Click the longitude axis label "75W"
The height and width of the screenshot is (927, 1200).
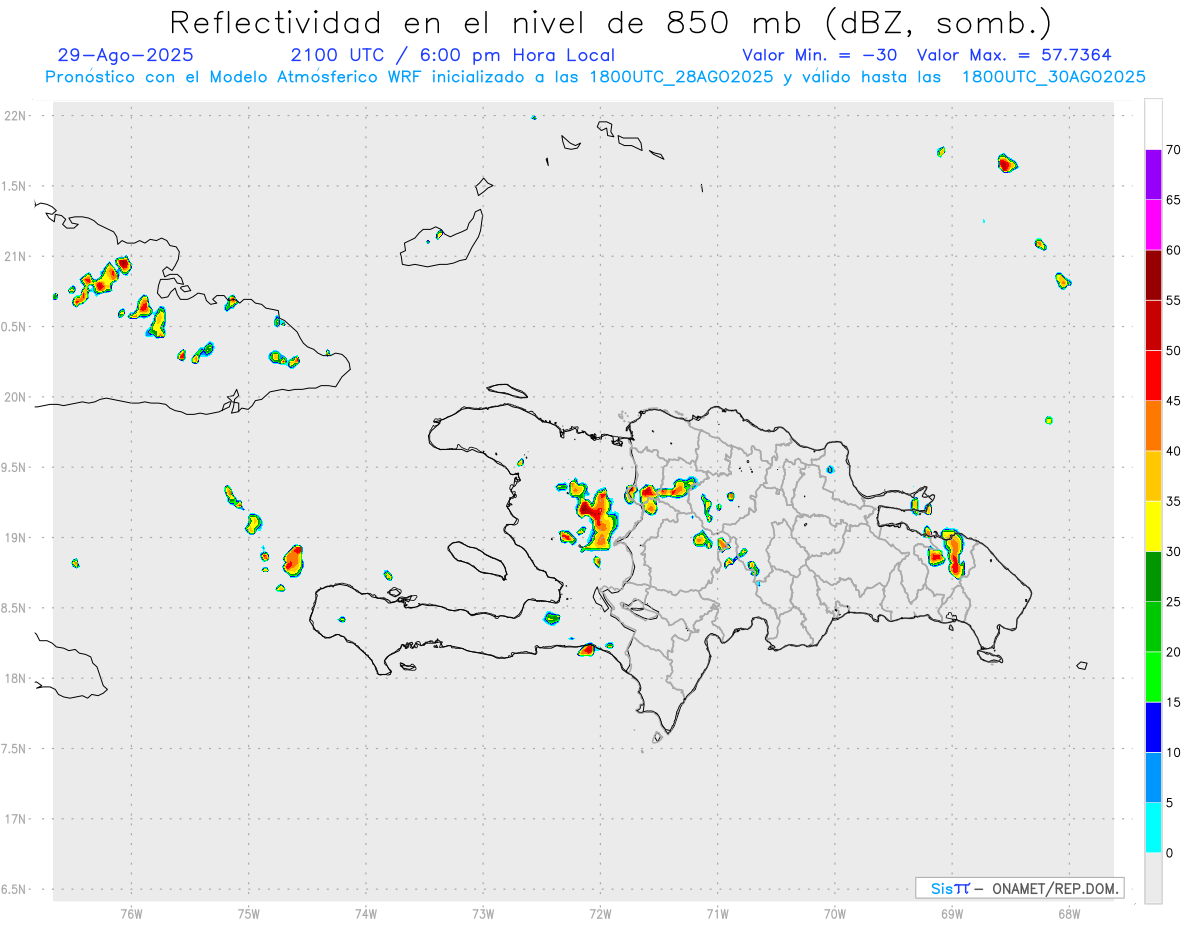tap(248, 914)
